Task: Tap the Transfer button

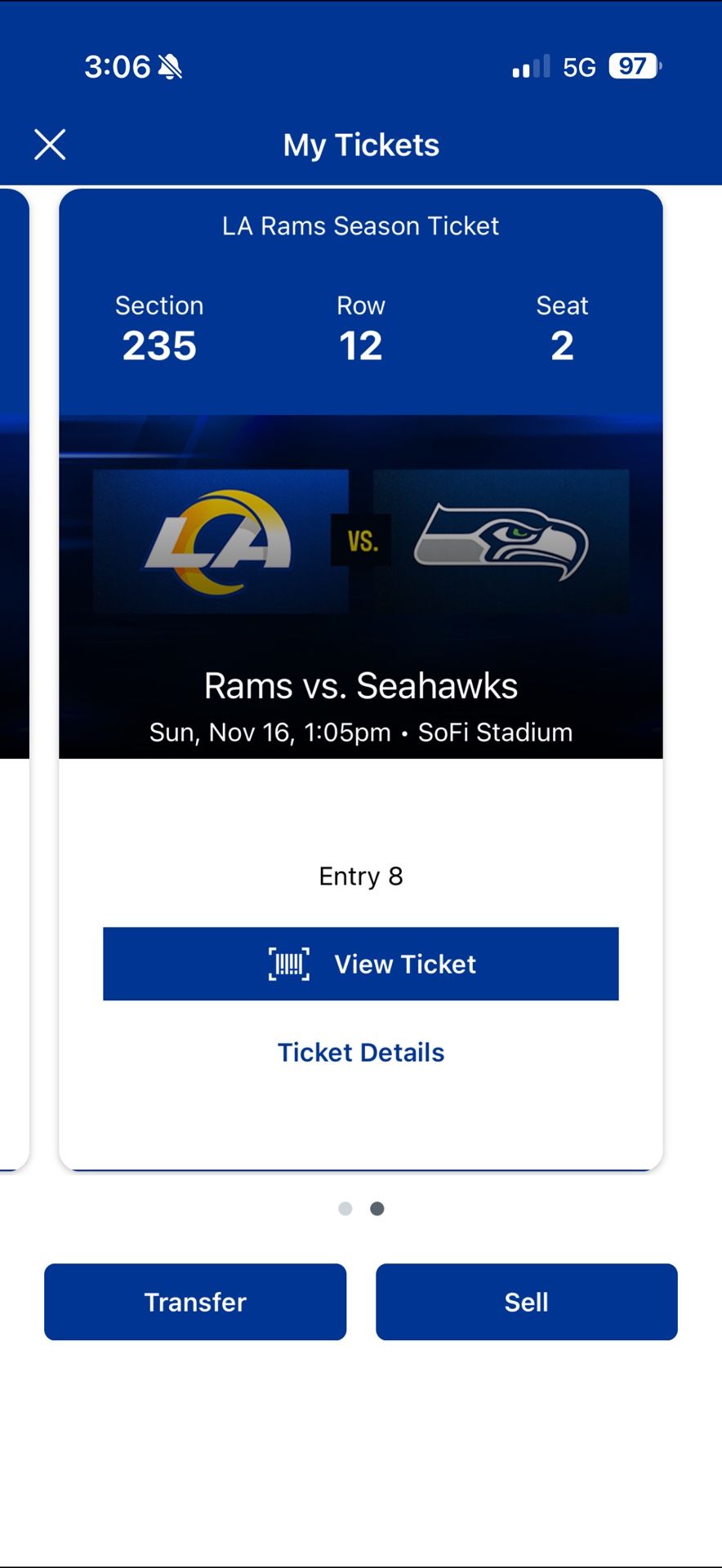Action: tap(194, 1302)
